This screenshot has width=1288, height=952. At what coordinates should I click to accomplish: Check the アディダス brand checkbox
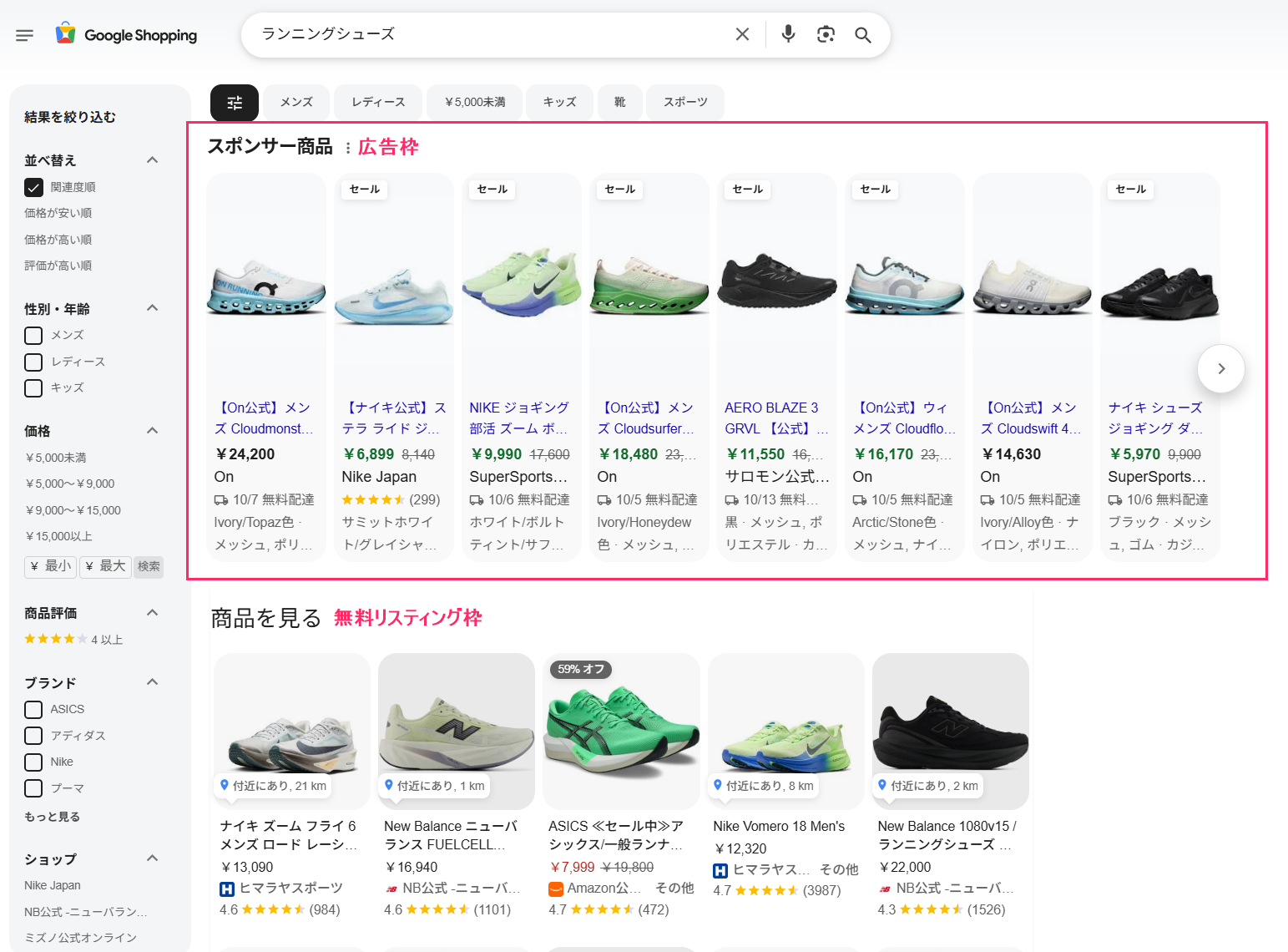coord(33,736)
